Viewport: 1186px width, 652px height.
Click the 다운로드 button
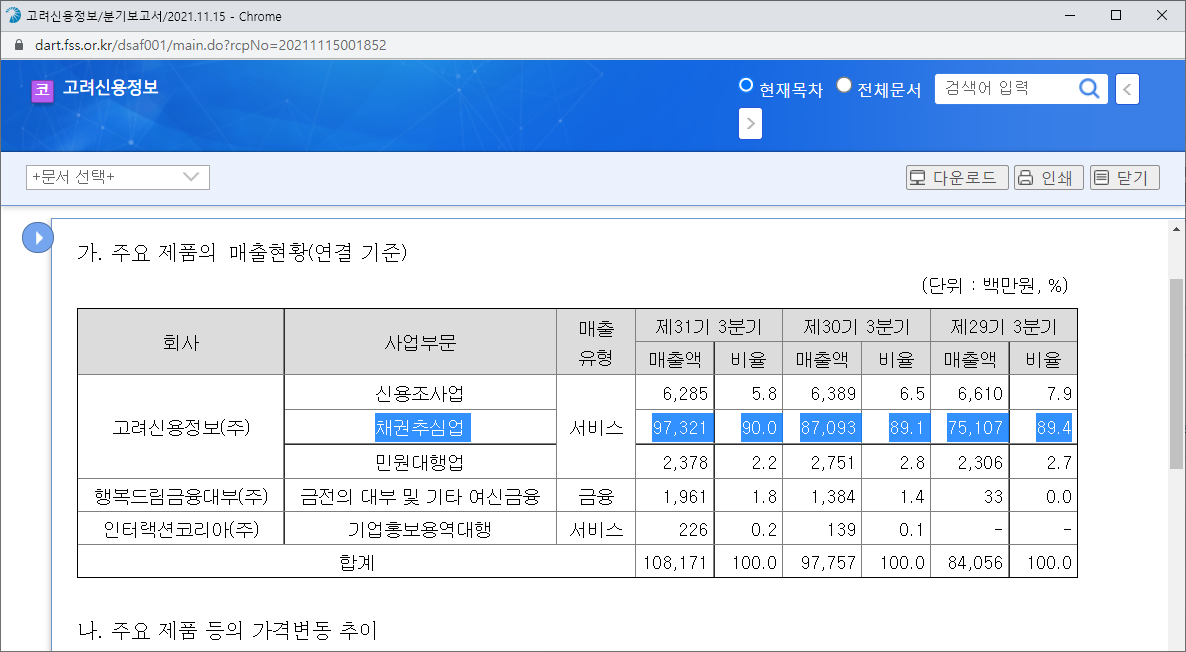[957, 178]
